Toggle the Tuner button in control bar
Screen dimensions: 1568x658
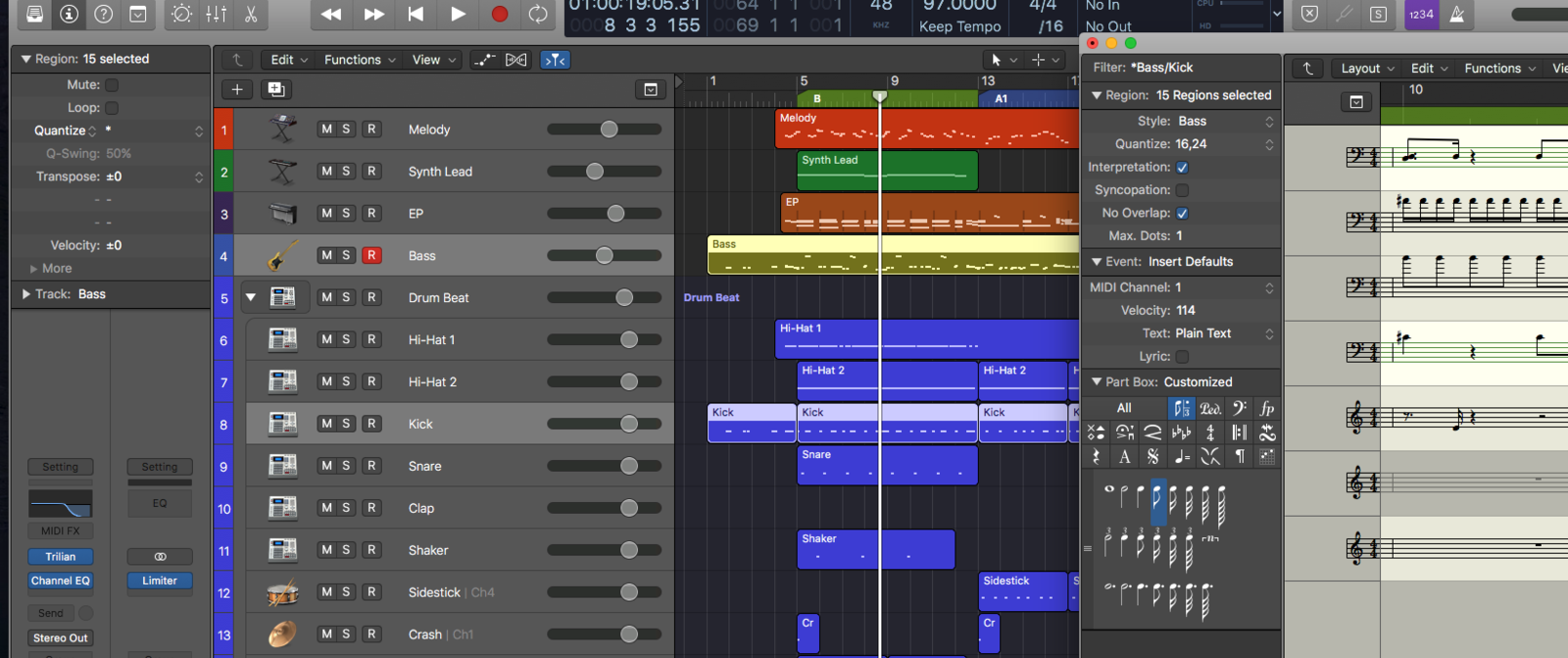coord(1345,14)
